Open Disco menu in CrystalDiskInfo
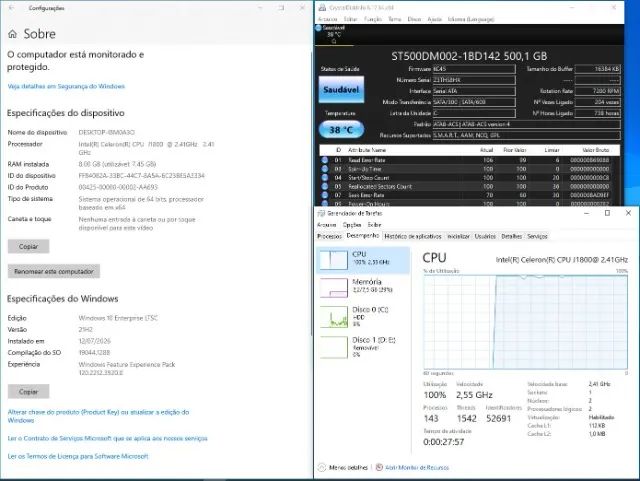 click(x=414, y=19)
